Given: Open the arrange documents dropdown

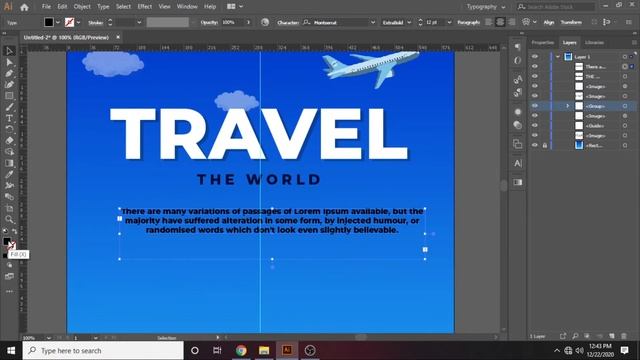Looking at the screenshot, I should (235, 7).
